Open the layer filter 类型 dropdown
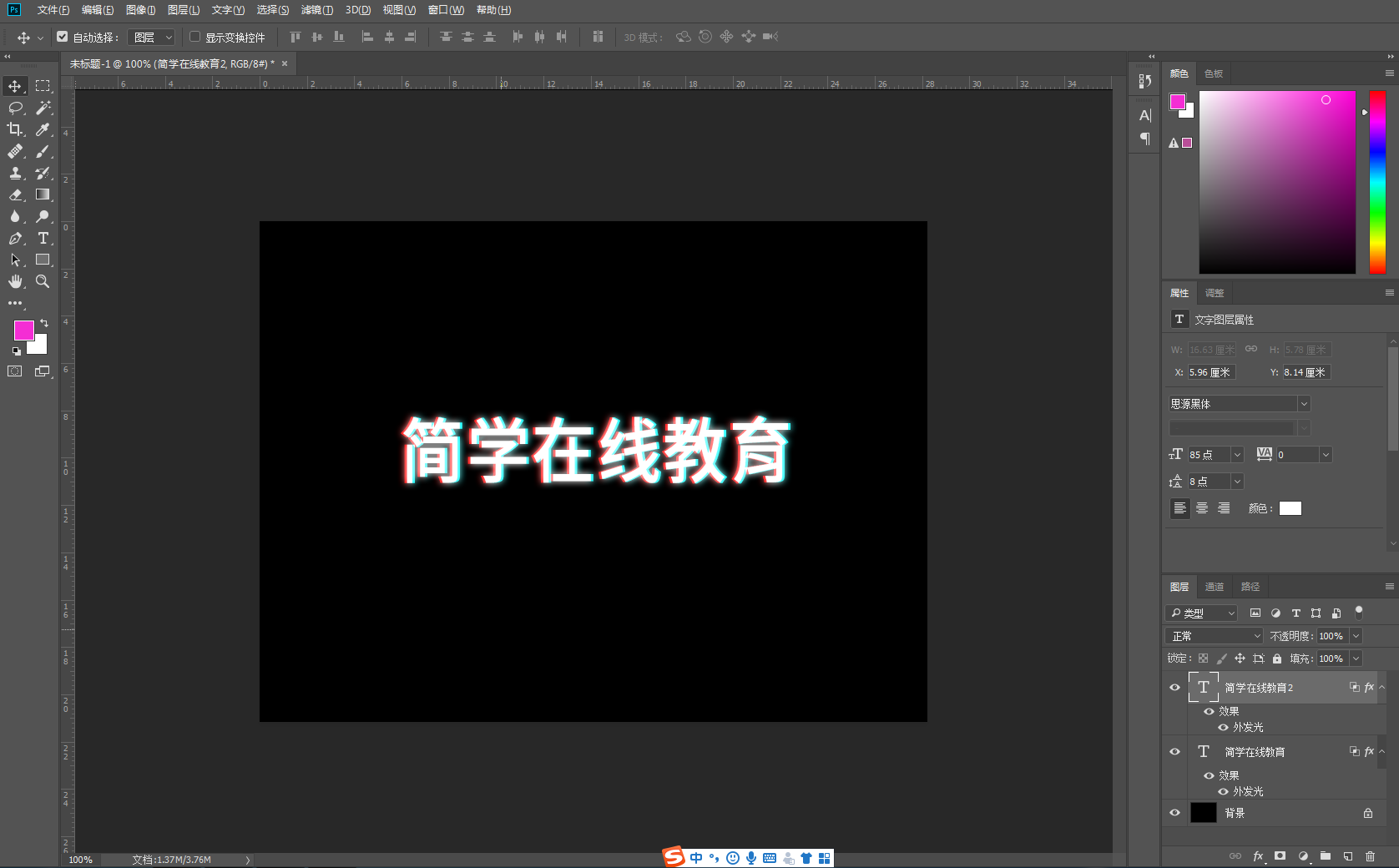Image resolution: width=1399 pixels, height=868 pixels. point(1201,613)
